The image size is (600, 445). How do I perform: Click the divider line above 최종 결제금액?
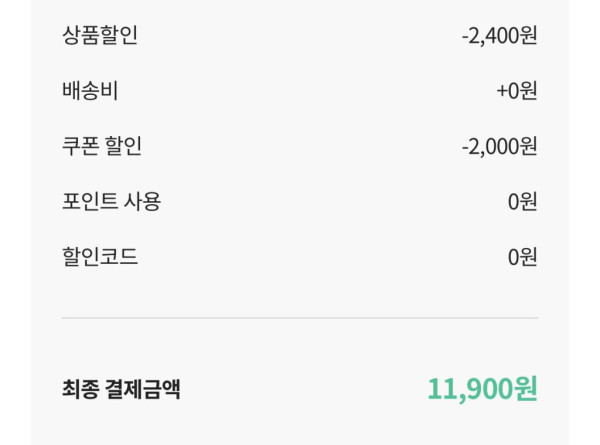(x=300, y=318)
